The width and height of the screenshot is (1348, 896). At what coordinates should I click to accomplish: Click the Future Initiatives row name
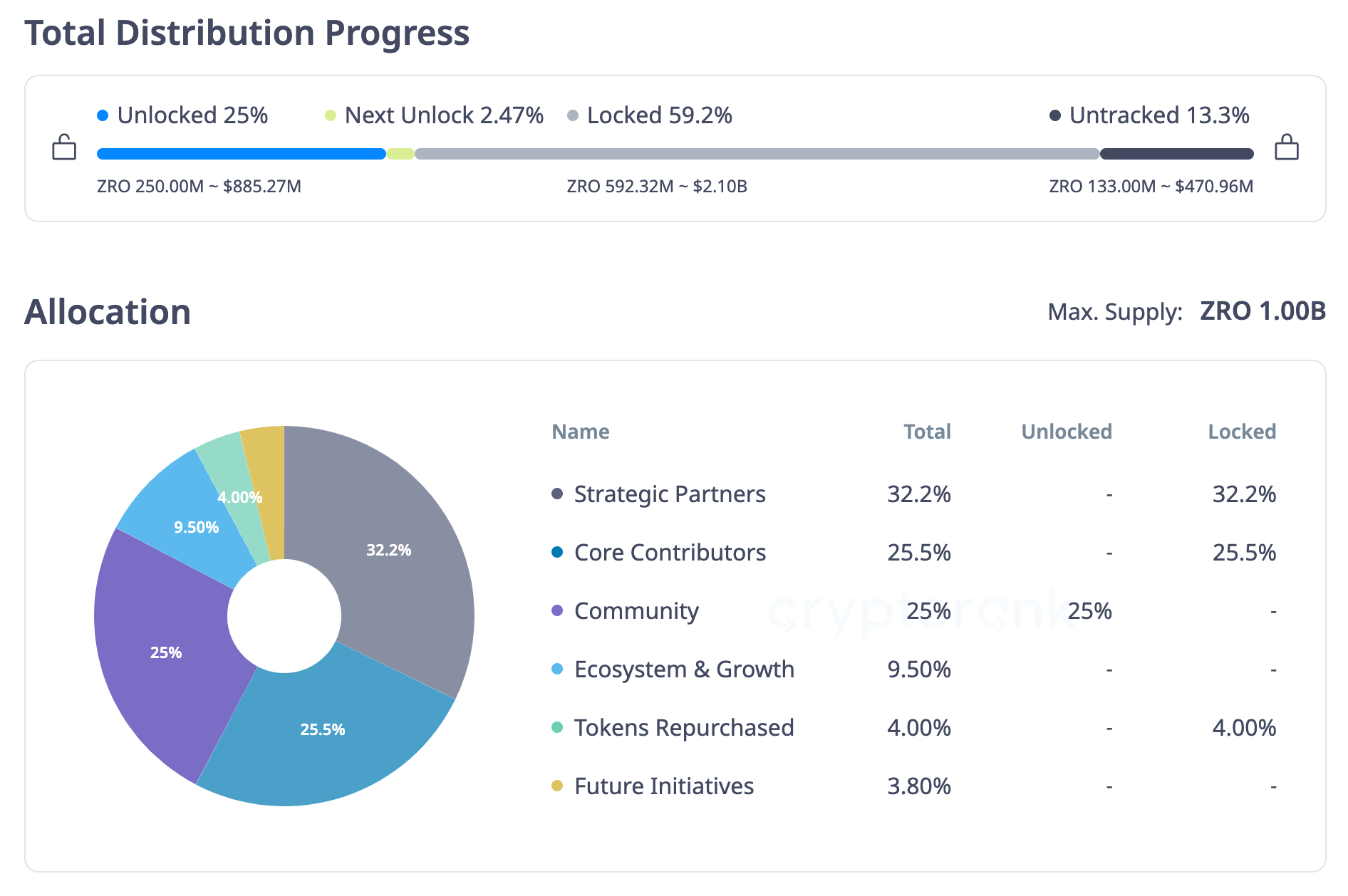pos(664,786)
